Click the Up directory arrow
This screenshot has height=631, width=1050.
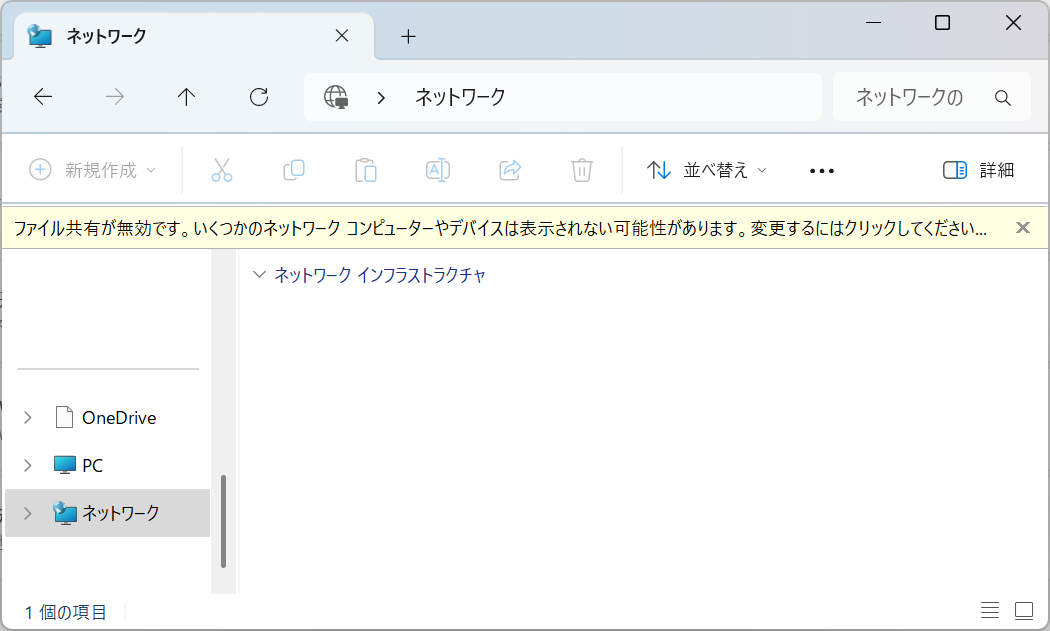pyautogui.click(x=186, y=97)
